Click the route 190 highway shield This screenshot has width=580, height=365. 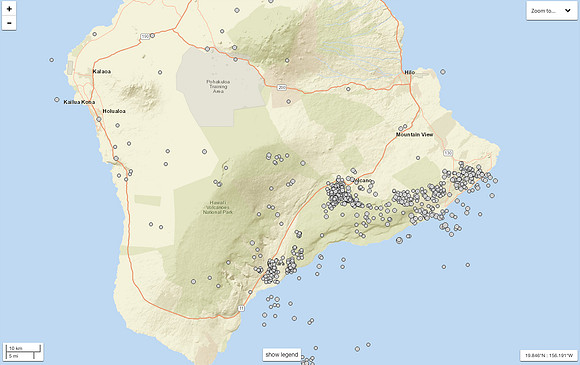pyautogui.click(x=145, y=37)
